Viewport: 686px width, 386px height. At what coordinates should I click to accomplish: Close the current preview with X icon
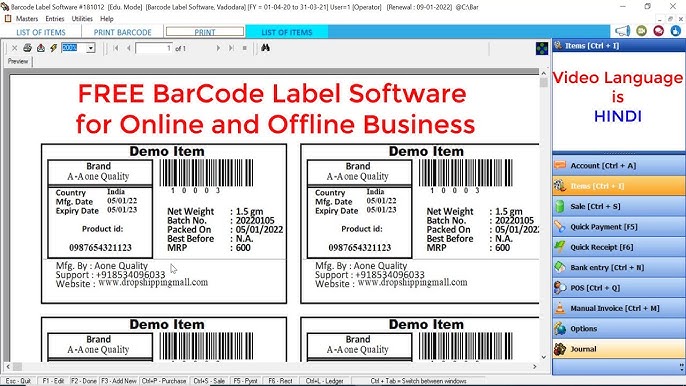point(14,48)
